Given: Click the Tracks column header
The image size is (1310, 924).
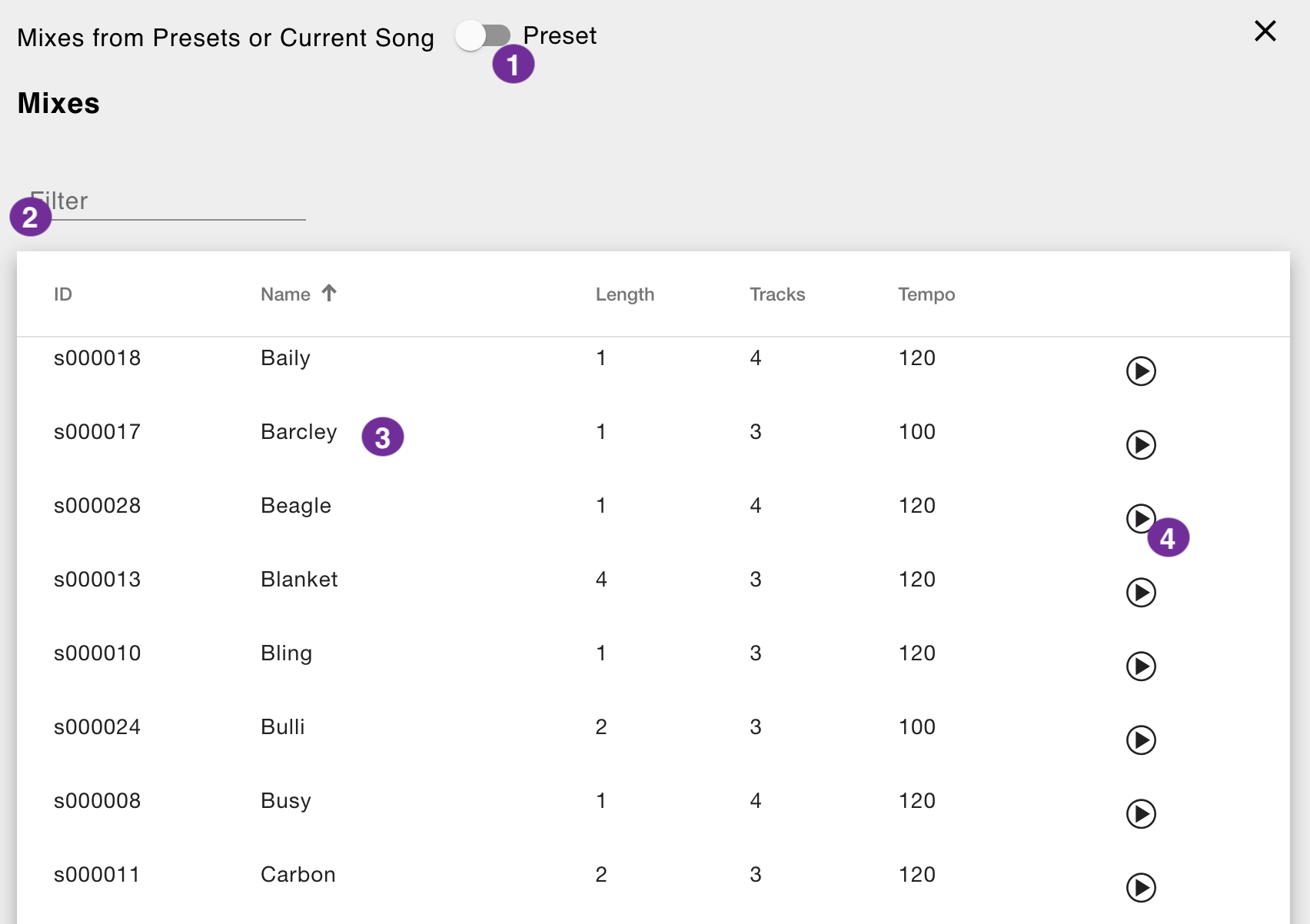Looking at the screenshot, I should (777, 294).
